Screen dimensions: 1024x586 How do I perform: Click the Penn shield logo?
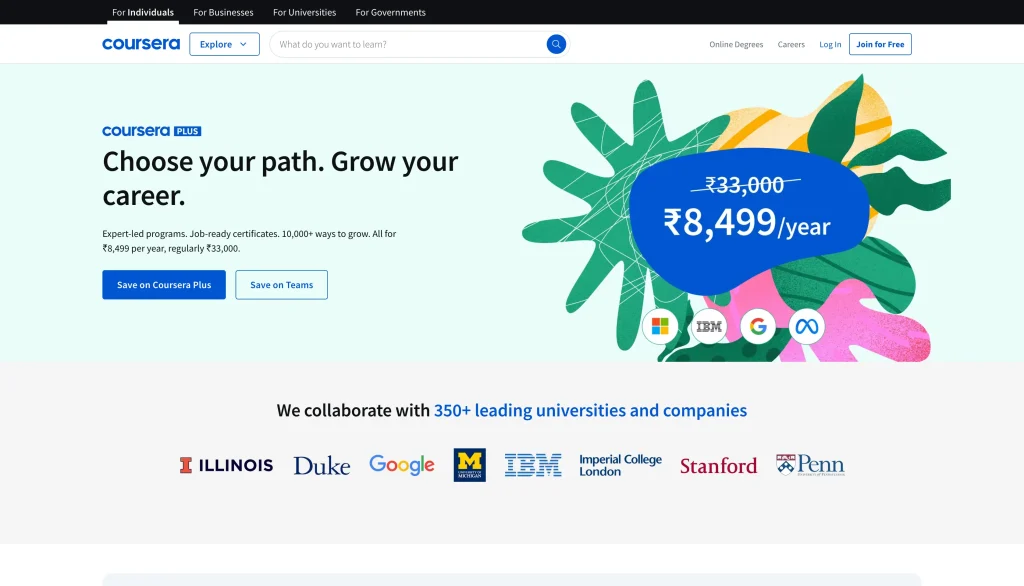coord(812,464)
